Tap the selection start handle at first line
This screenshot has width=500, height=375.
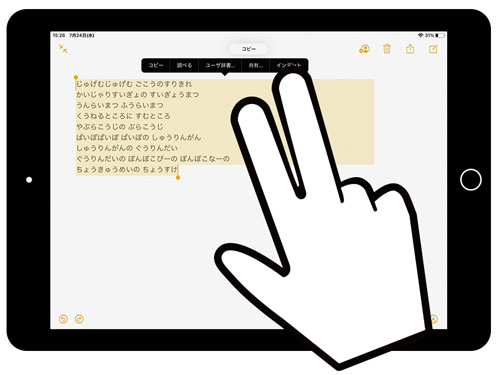[x=76, y=78]
